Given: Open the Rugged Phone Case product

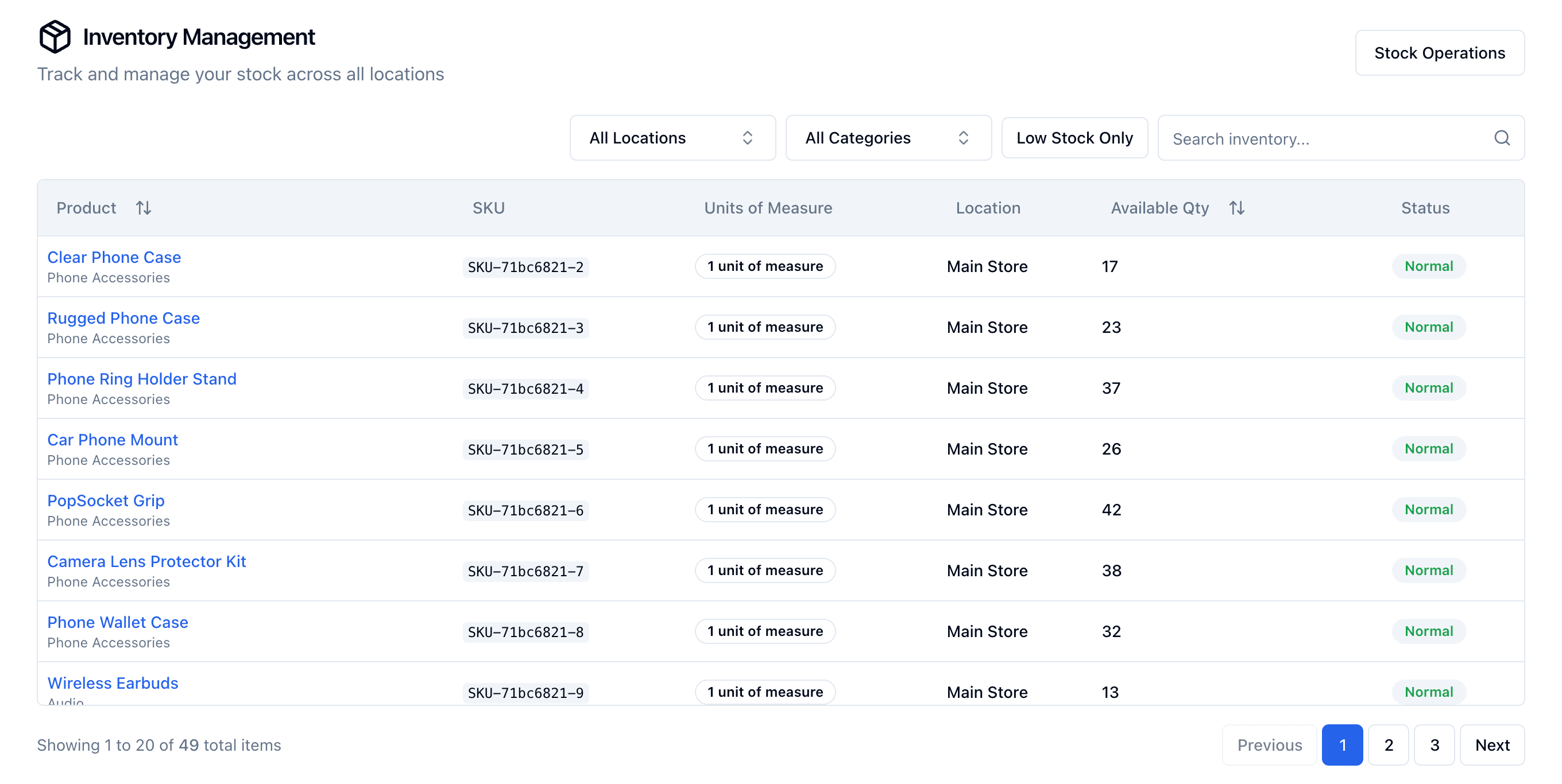Looking at the screenshot, I should point(123,318).
